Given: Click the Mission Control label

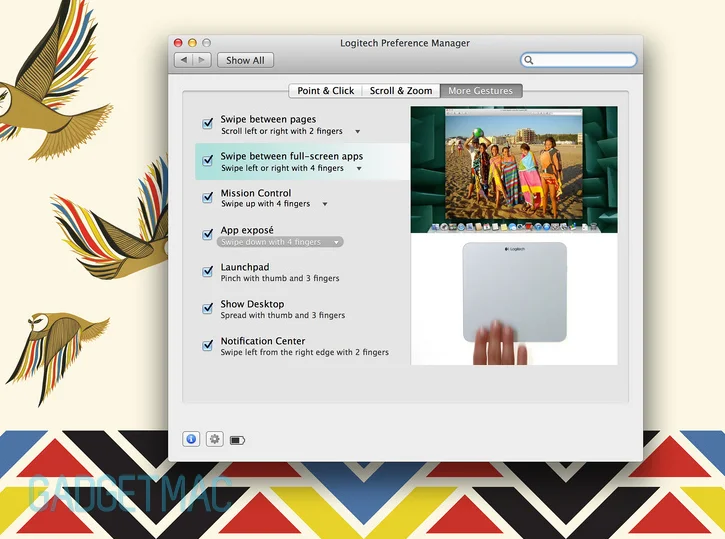Looking at the screenshot, I should coord(256,193).
